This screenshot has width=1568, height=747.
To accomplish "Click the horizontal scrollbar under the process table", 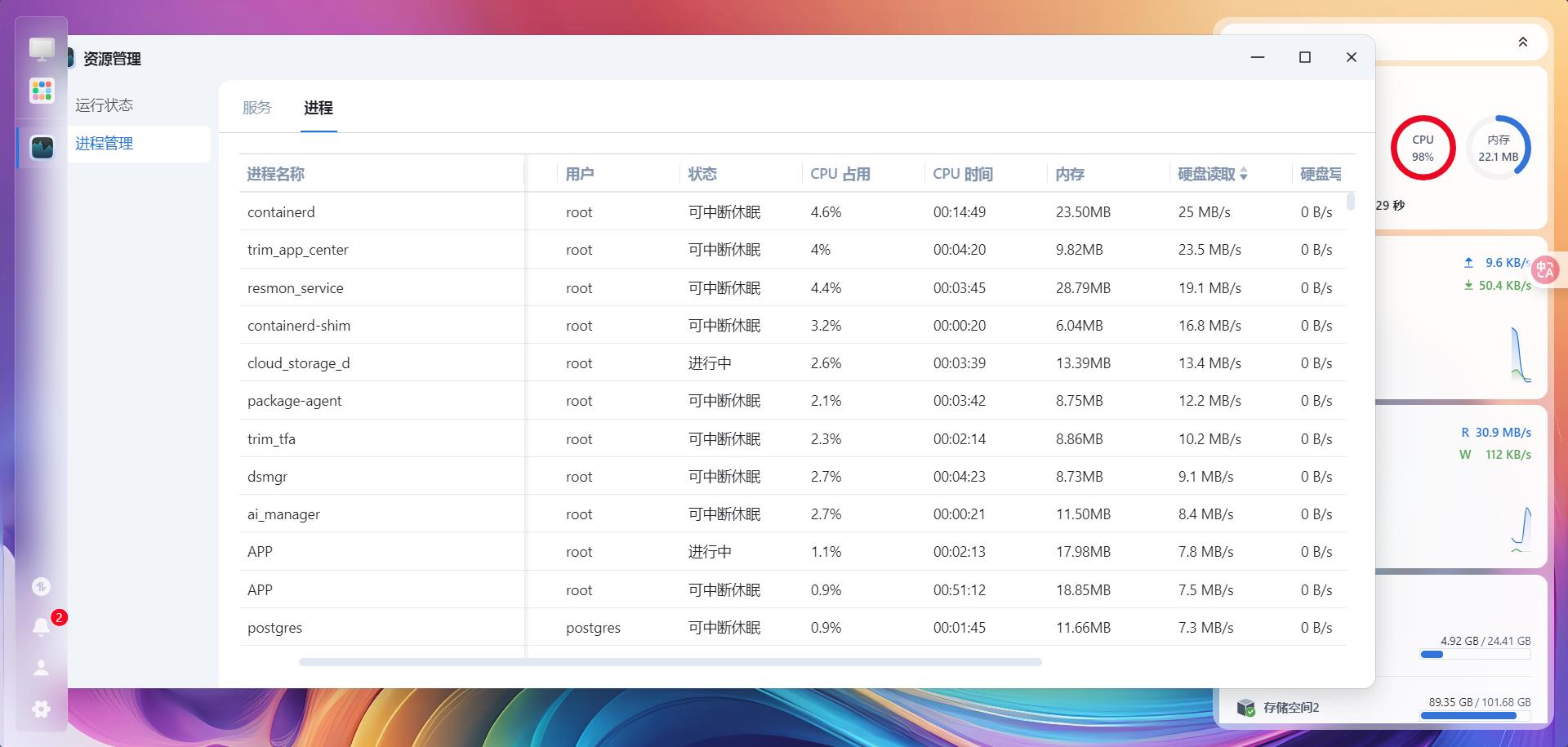I will click(670, 662).
